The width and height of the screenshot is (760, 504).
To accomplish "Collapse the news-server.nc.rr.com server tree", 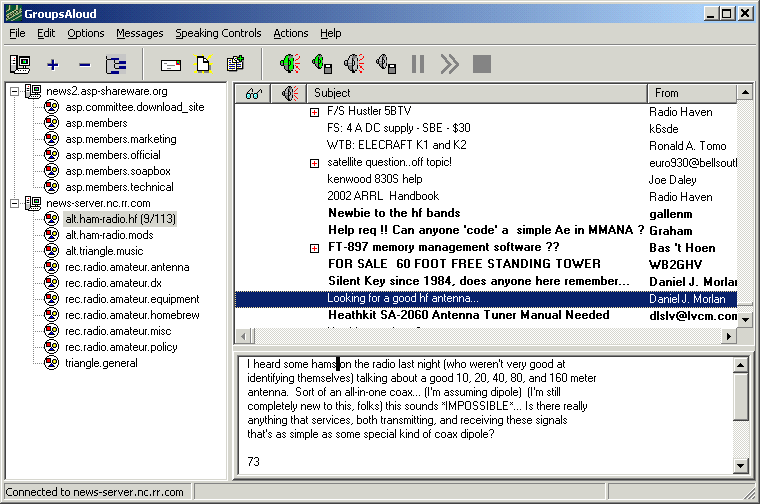I will coord(15,203).
